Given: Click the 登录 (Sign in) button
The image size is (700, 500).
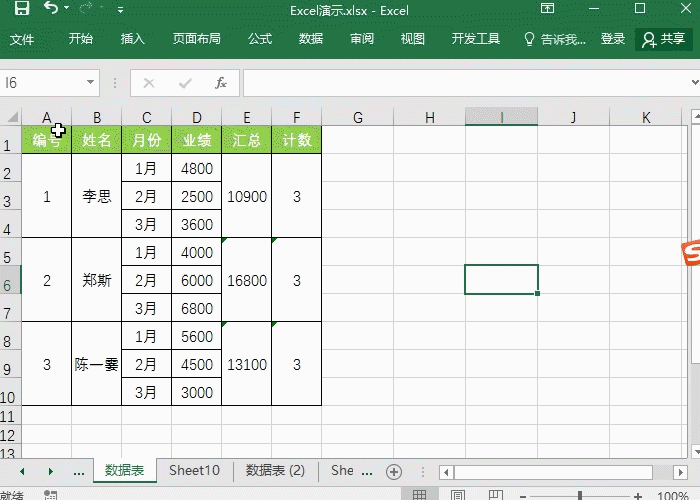Looking at the screenshot, I should [x=613, y=39].
